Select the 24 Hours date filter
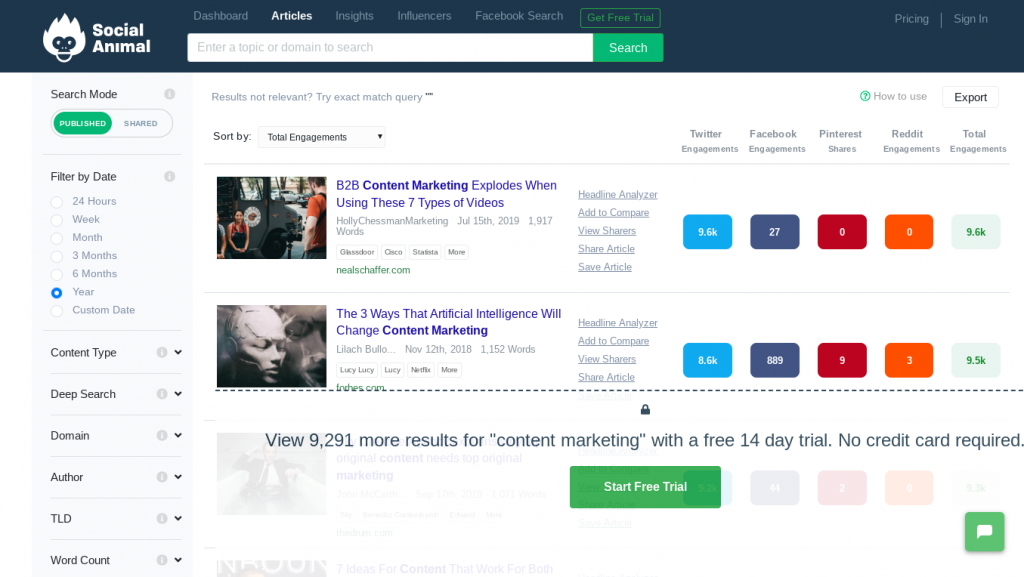 click(x=57, y=202)
